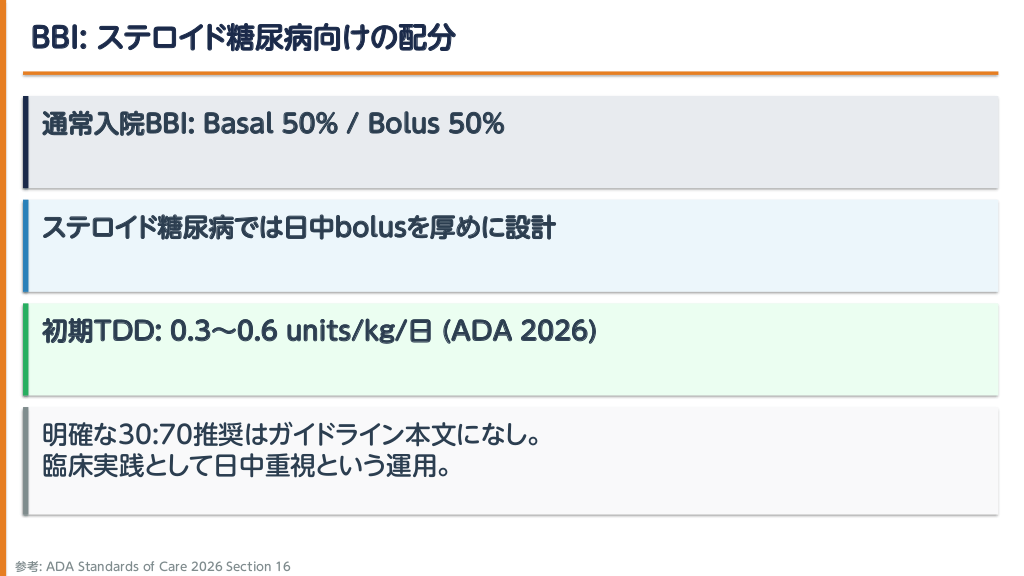Select the orange divider line under the title
Image resolution: width=1024 pixels, height=576 pixels.
(x=510, y=73)
